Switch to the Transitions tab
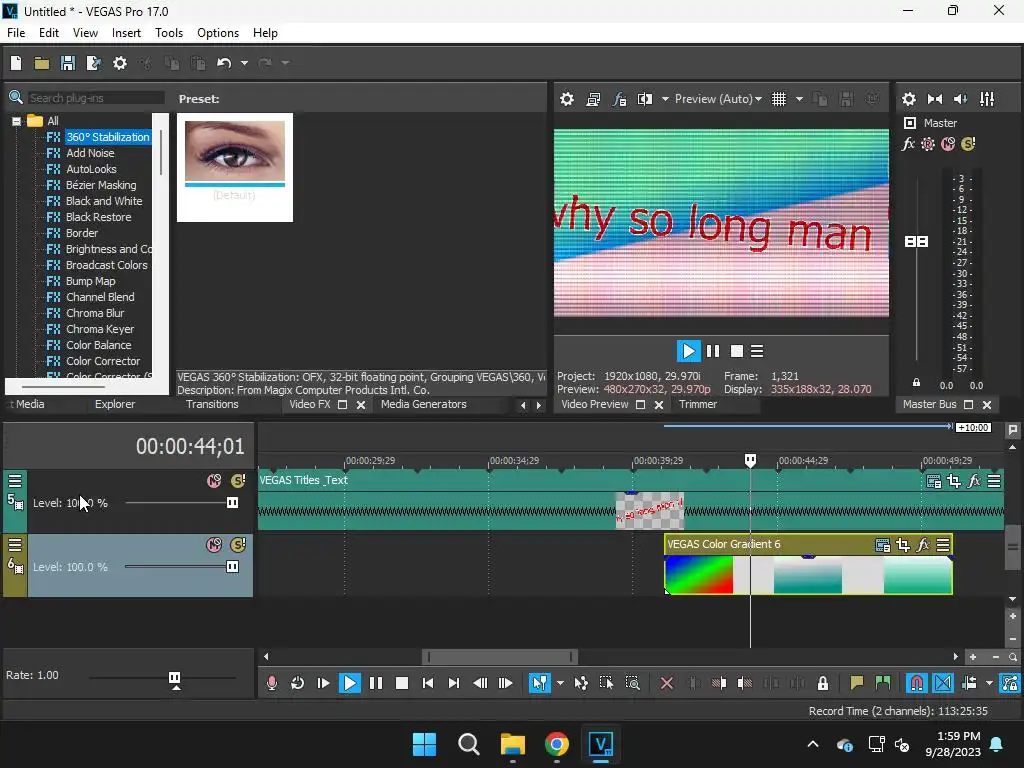The height and width of the screenshot is (768, 1024). click(212, 404)
